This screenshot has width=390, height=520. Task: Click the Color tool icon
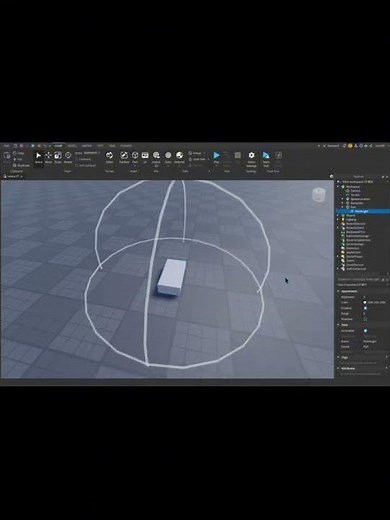168,155
